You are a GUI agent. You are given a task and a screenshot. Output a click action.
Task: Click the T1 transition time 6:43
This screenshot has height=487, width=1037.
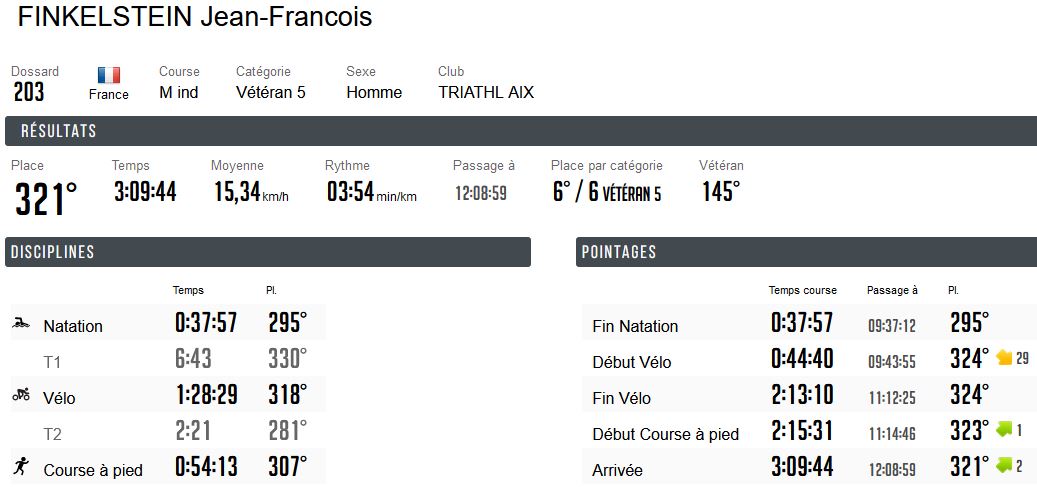click(x=193, y=359)
